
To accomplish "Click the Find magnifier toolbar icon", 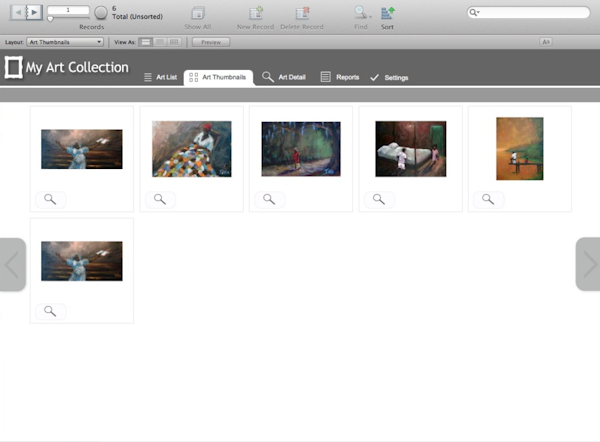I will 360,13.
